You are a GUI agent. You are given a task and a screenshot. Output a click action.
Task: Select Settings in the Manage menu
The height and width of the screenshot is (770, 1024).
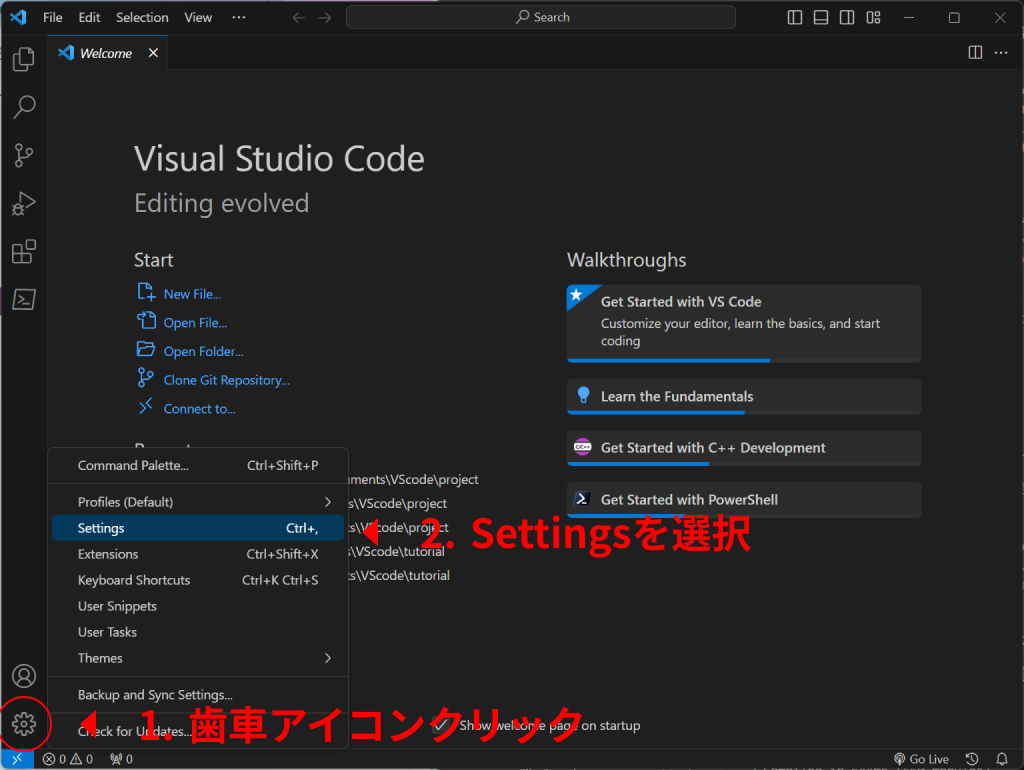click(x=198, y=528)
